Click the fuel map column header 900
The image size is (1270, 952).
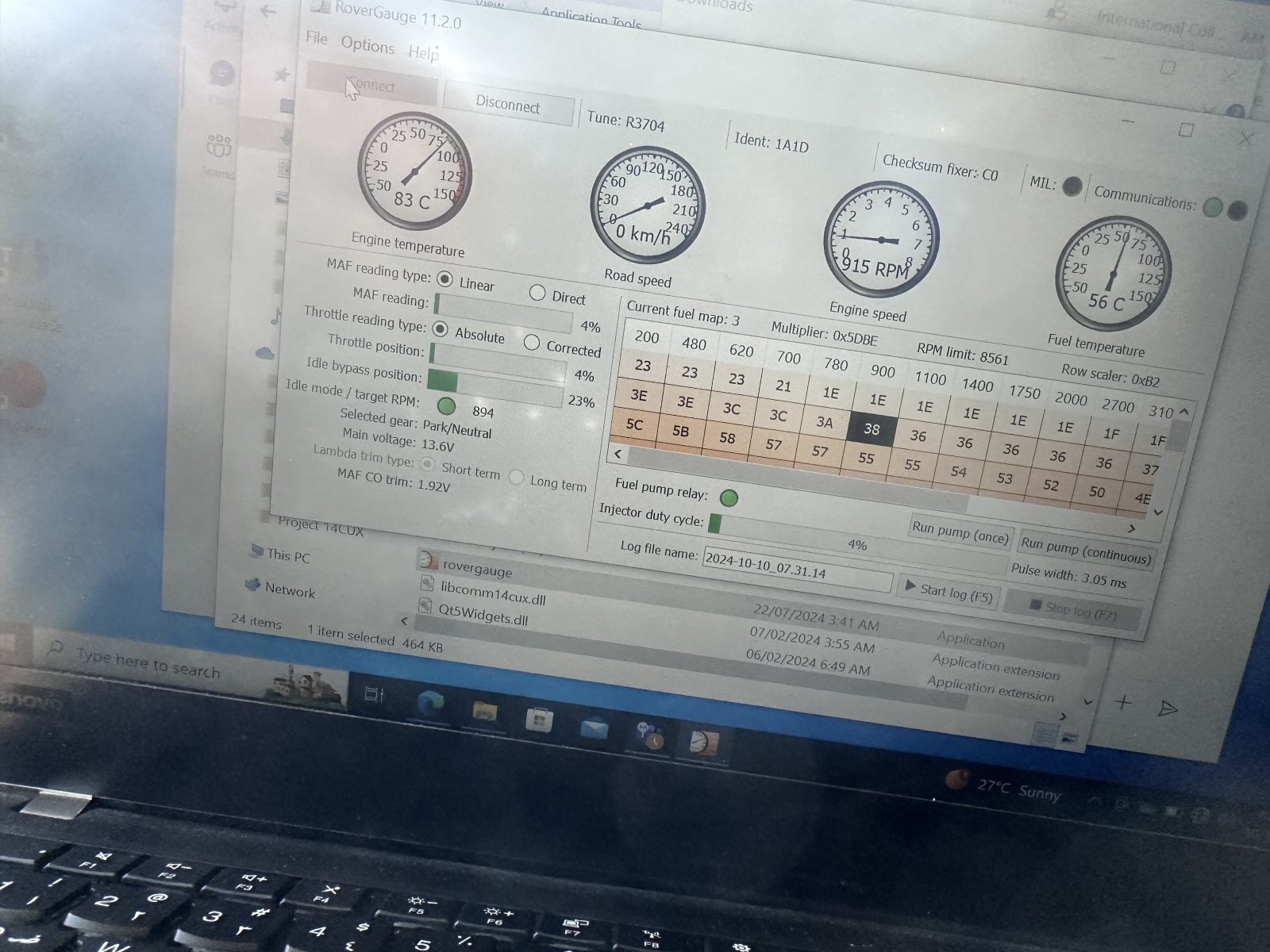pyautogui.click(x=882, y=371)
